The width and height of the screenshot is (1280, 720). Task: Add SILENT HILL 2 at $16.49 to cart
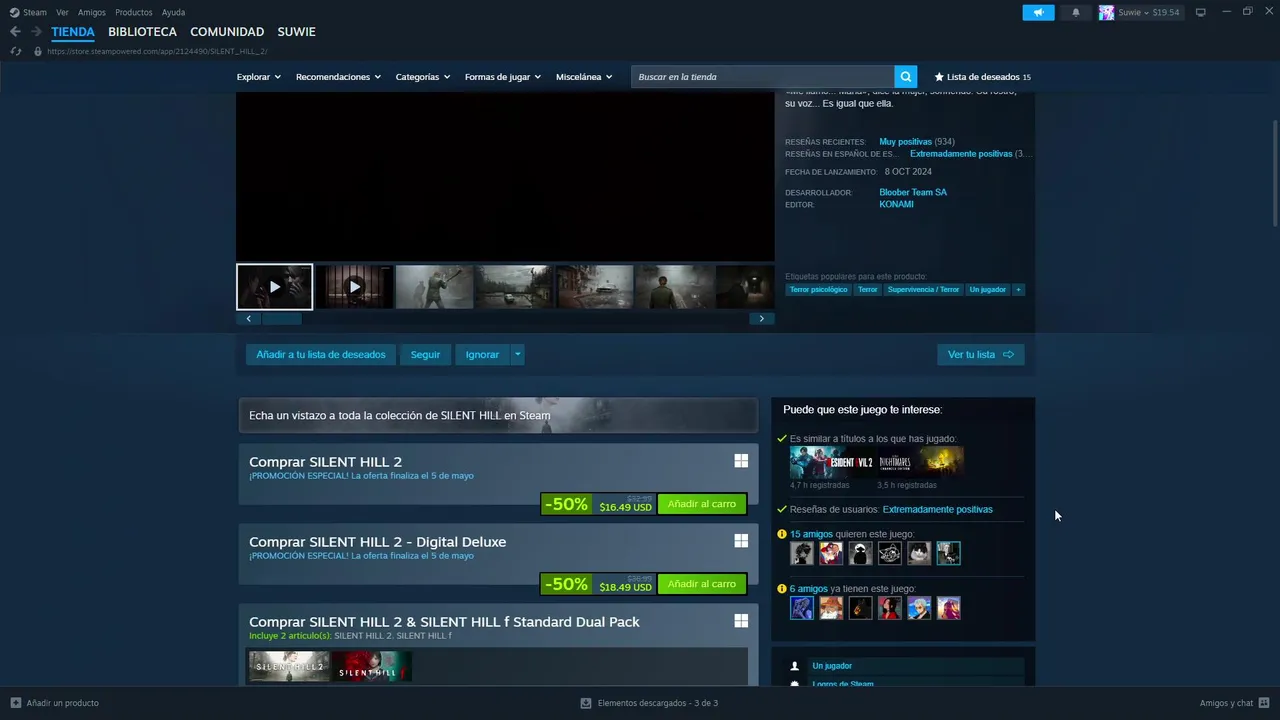pyautogui.click(x=702, y=504)
